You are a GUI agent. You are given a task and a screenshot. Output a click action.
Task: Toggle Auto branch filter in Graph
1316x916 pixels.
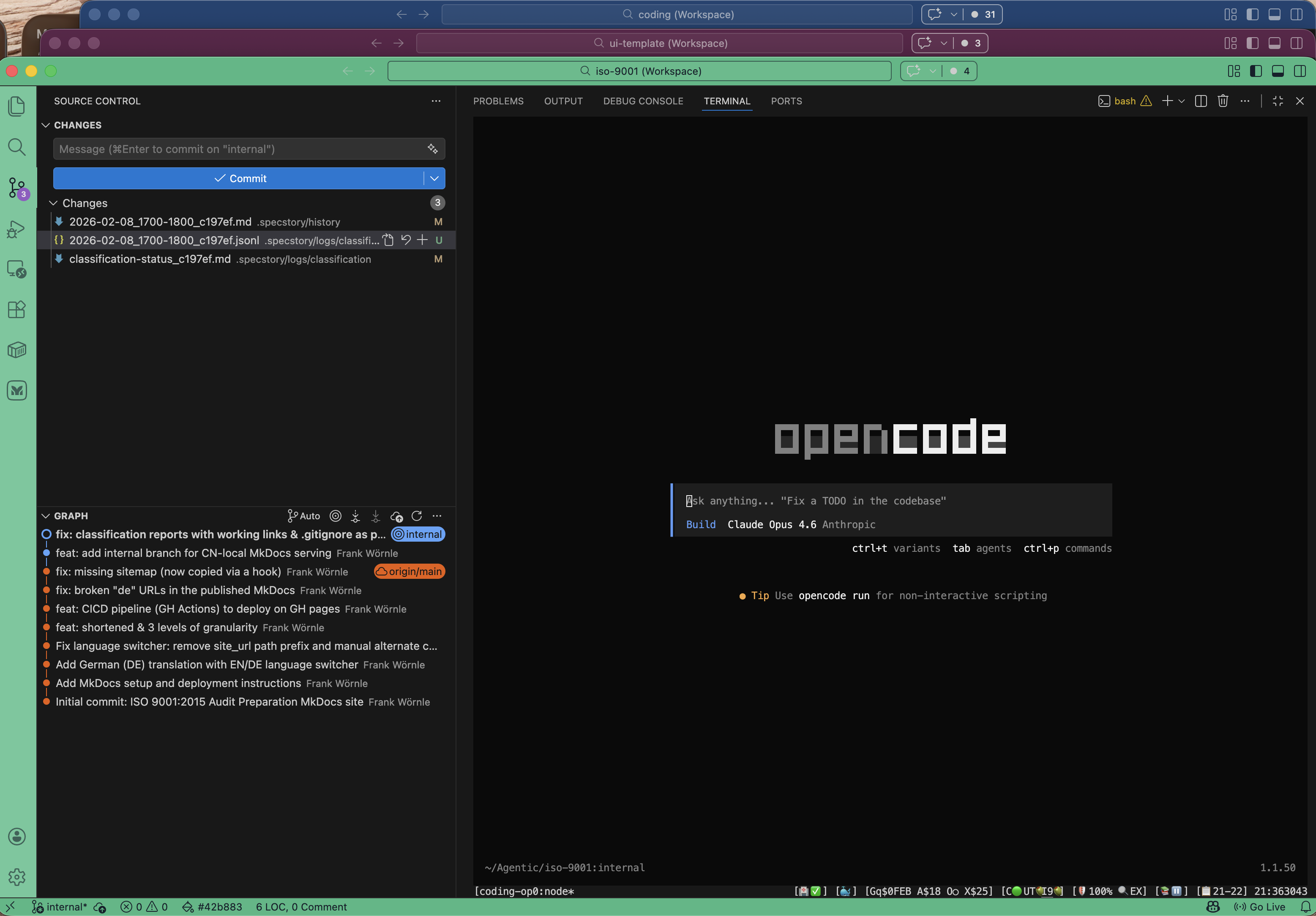coord(304,516)
